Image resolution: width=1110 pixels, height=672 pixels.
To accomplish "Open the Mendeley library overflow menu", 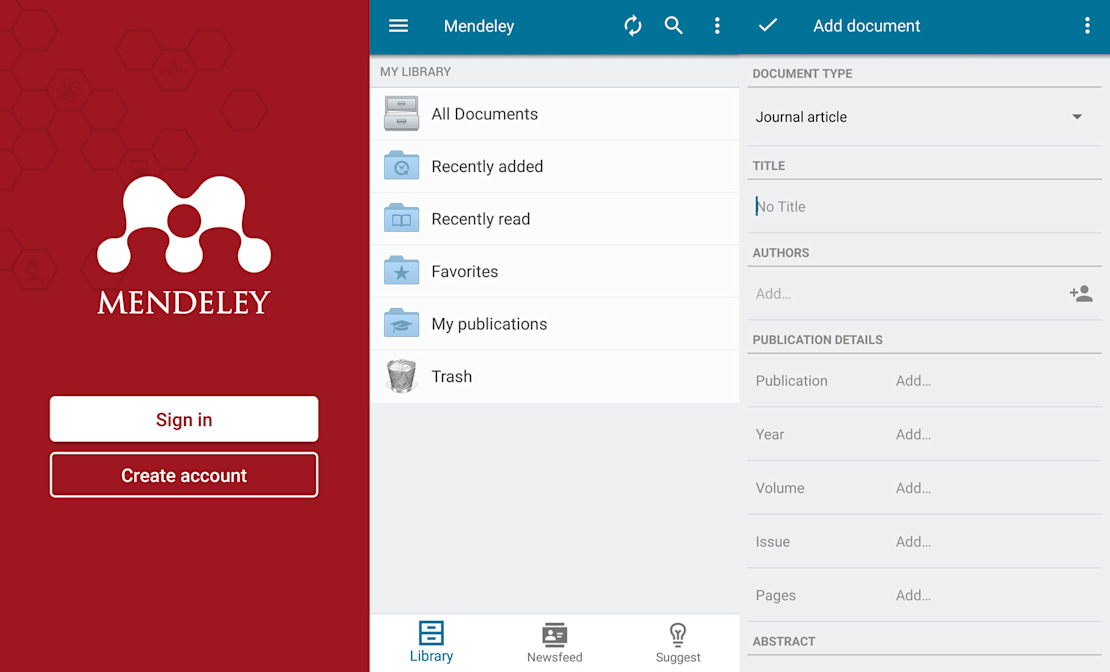I will [x=717, y=26].
